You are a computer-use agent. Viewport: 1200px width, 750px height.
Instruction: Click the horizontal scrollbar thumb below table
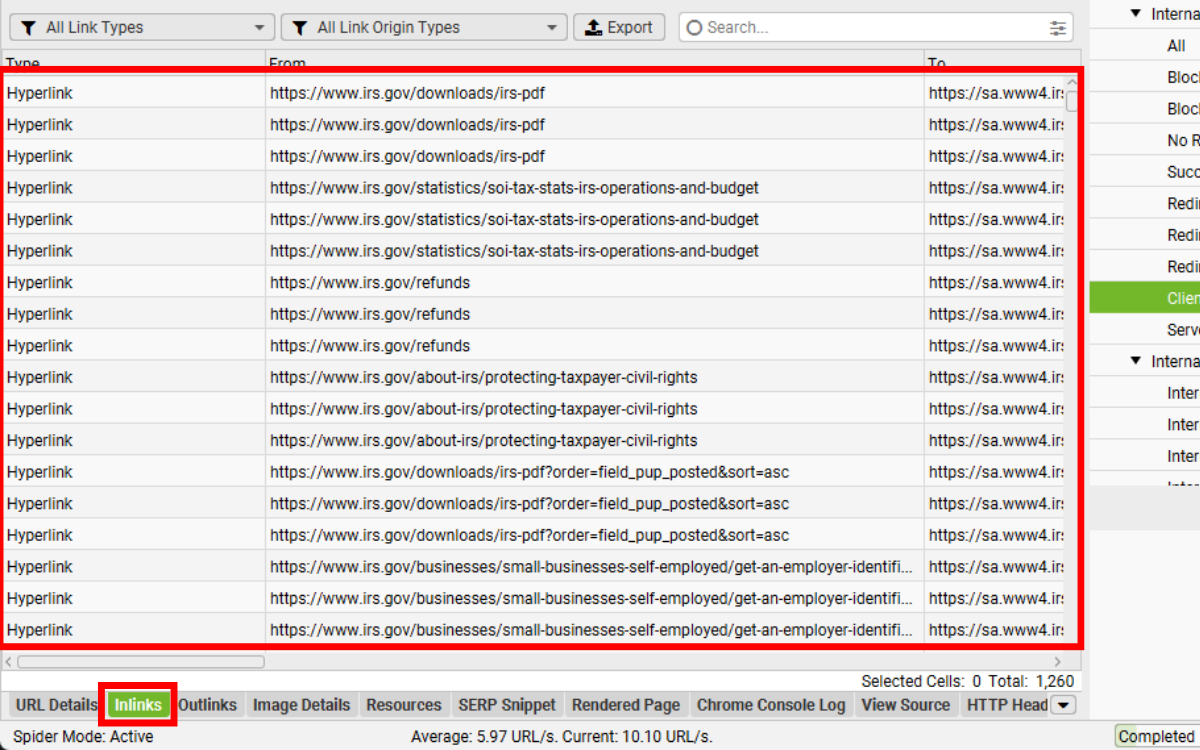click(140, 662)
